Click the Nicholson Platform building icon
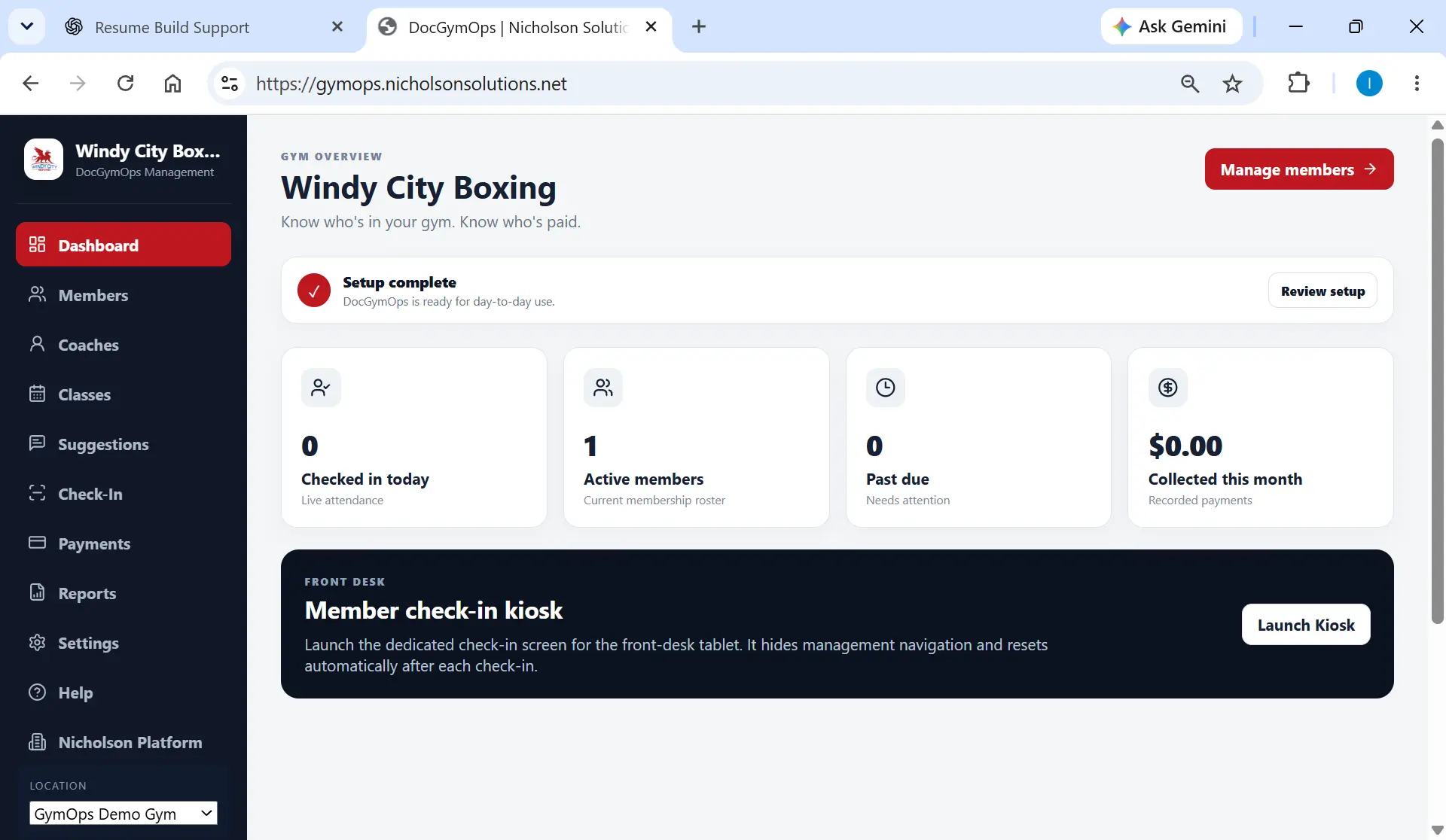Image resolution: width=1446 pixels, height=840 pixels. [37, 741]
